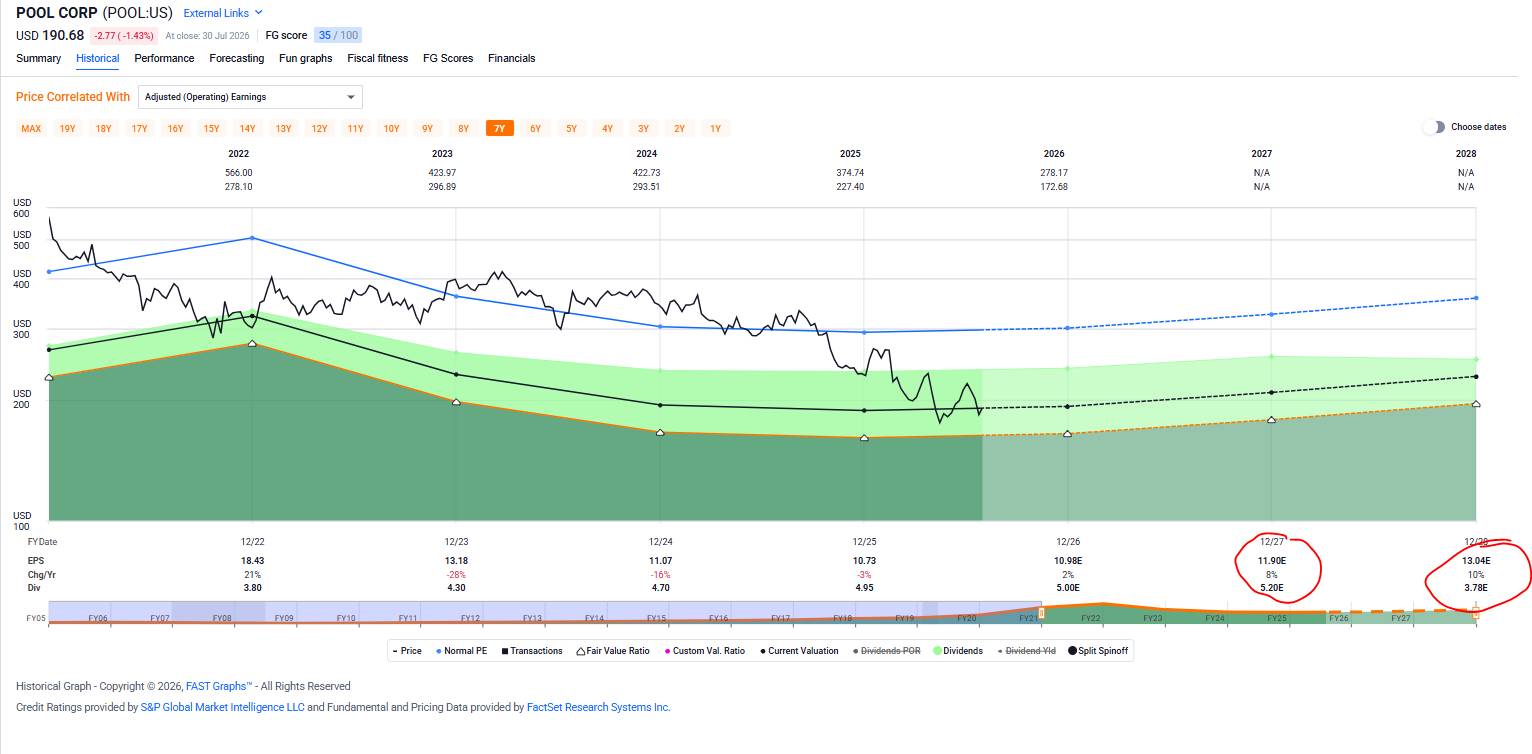Click the 13.18 EPS value for 12/23
The height and width of the screenshot is (754, 1532).
click(x=456, y=561)
